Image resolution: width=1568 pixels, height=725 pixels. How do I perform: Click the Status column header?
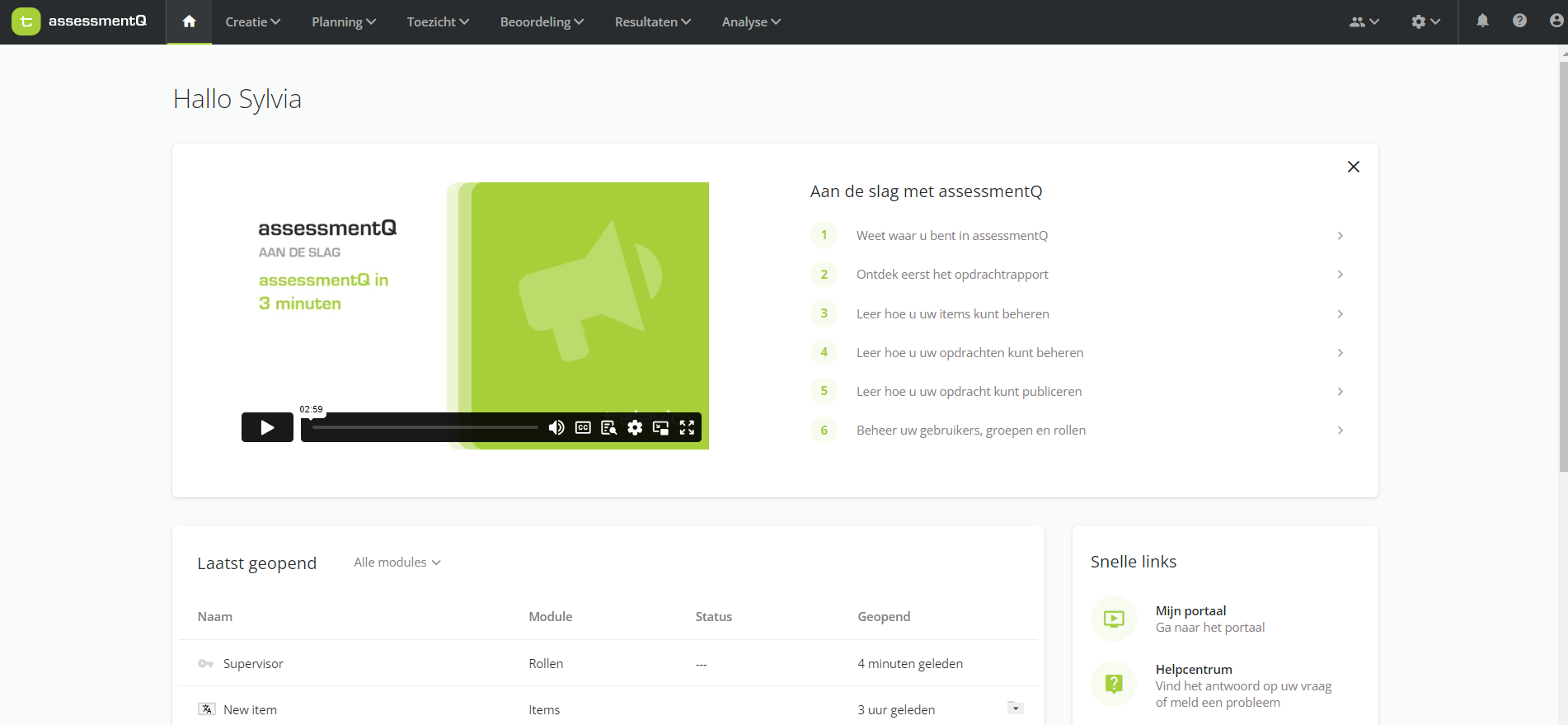[714, 617]
